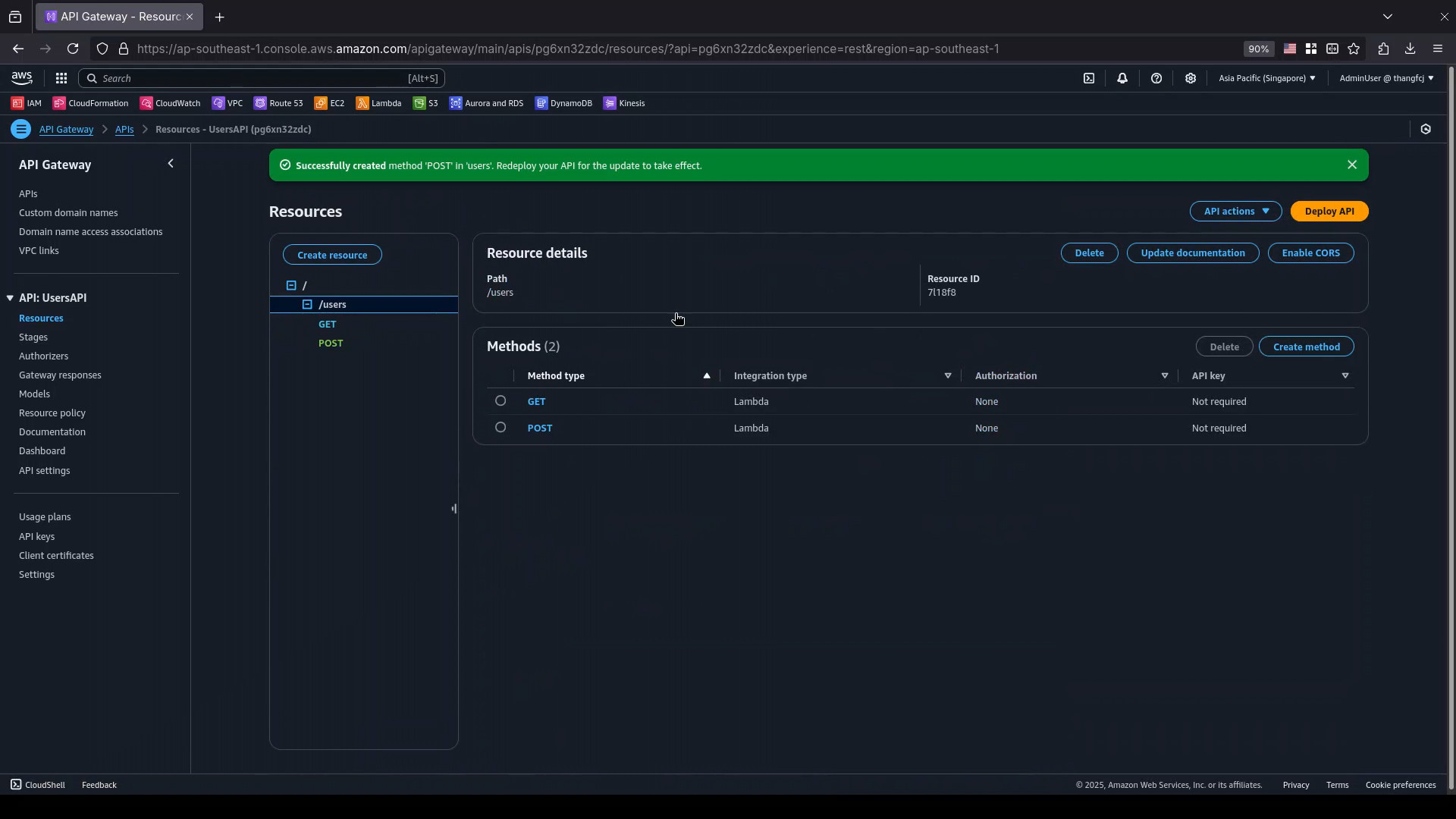
Task: Open CloudFormation bookmark shortcut
Action: click(x=91, y=103)
